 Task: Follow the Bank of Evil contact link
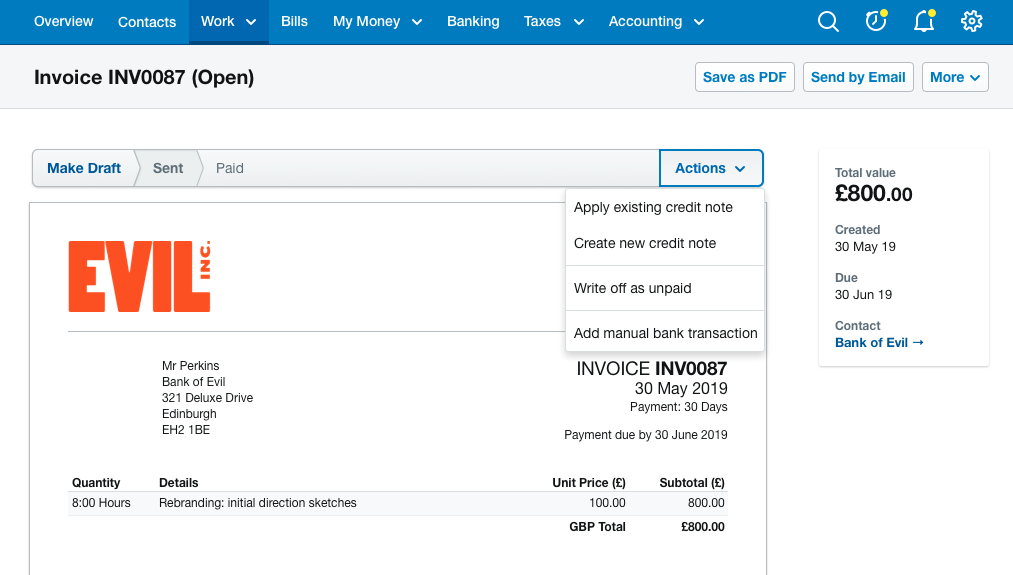pyautogui.click(x=879, y=342)
